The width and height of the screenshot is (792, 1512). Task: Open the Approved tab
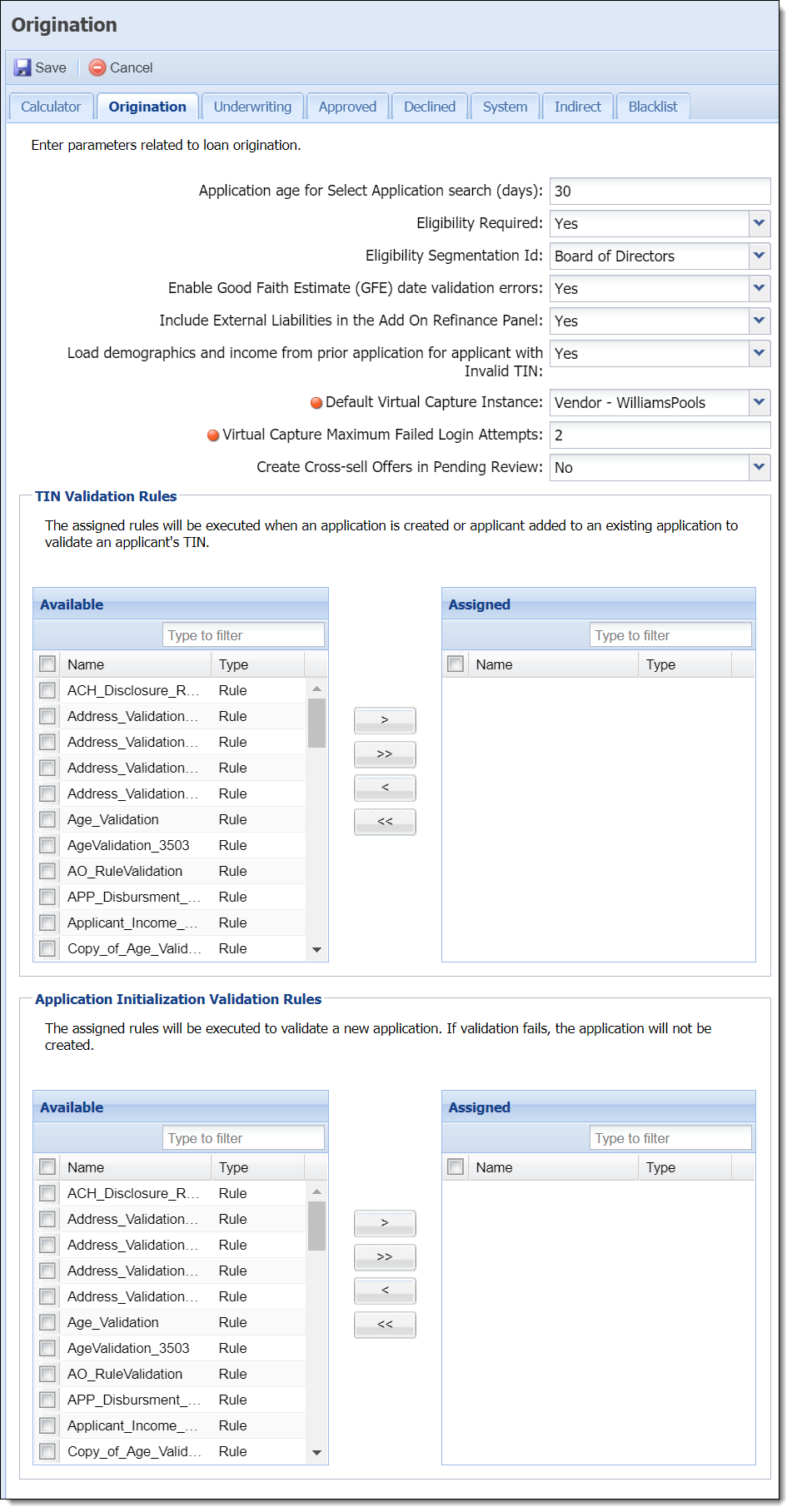(x=347, y=107)
